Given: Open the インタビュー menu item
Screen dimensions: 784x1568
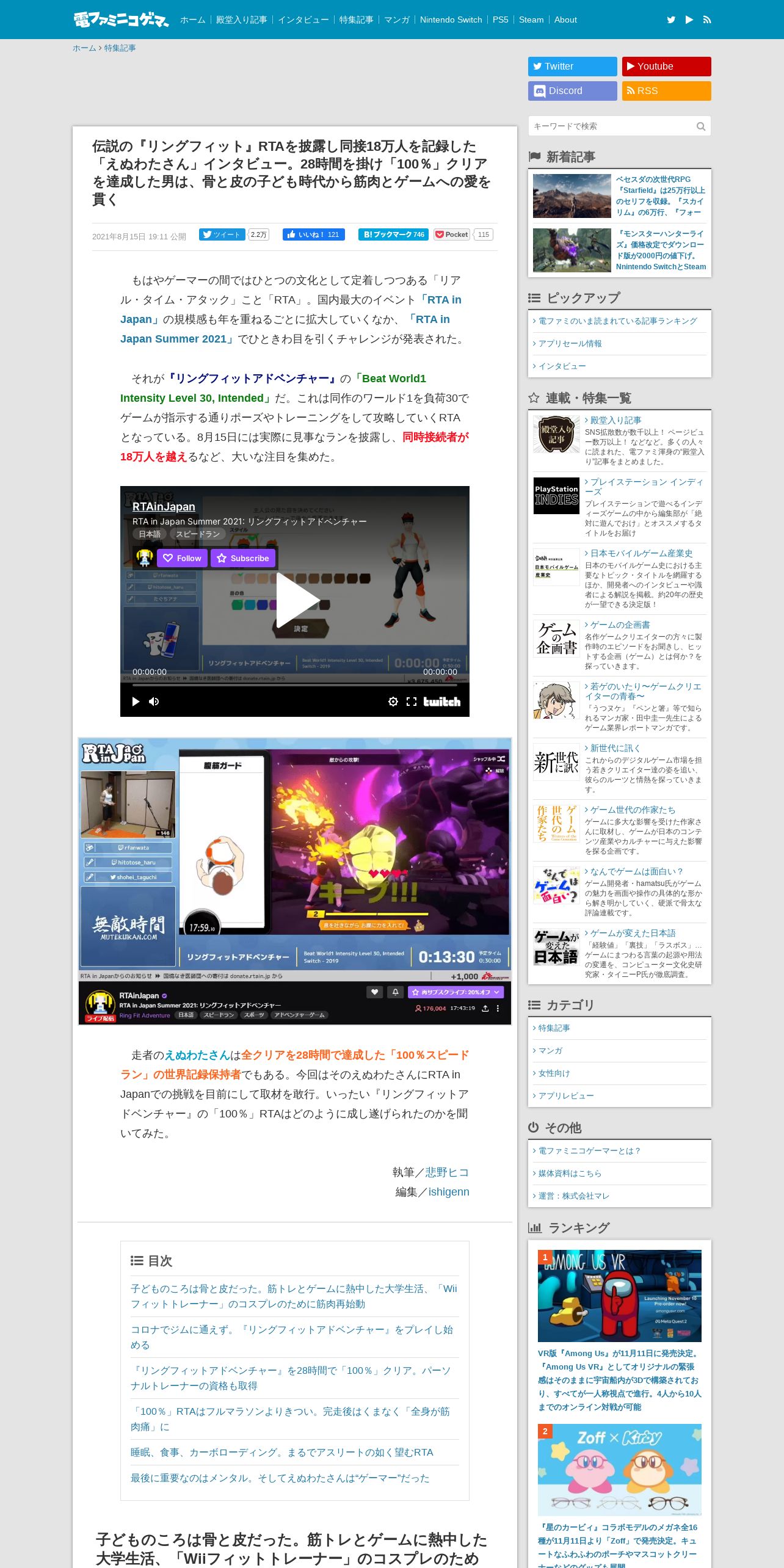Looking at the screenshot, I should point(303,20).
